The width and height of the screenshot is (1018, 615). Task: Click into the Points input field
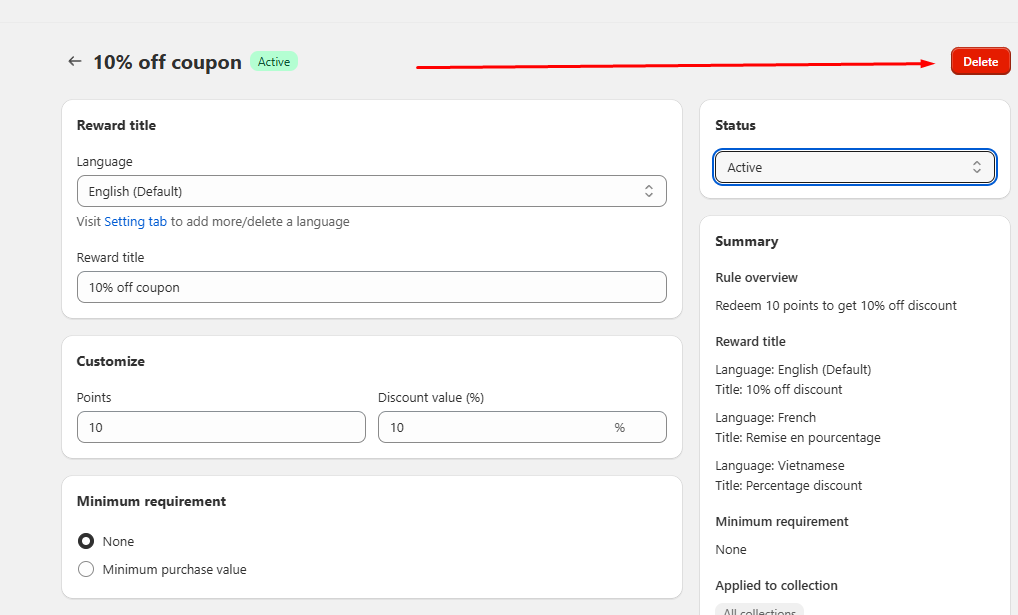[221, 427]
